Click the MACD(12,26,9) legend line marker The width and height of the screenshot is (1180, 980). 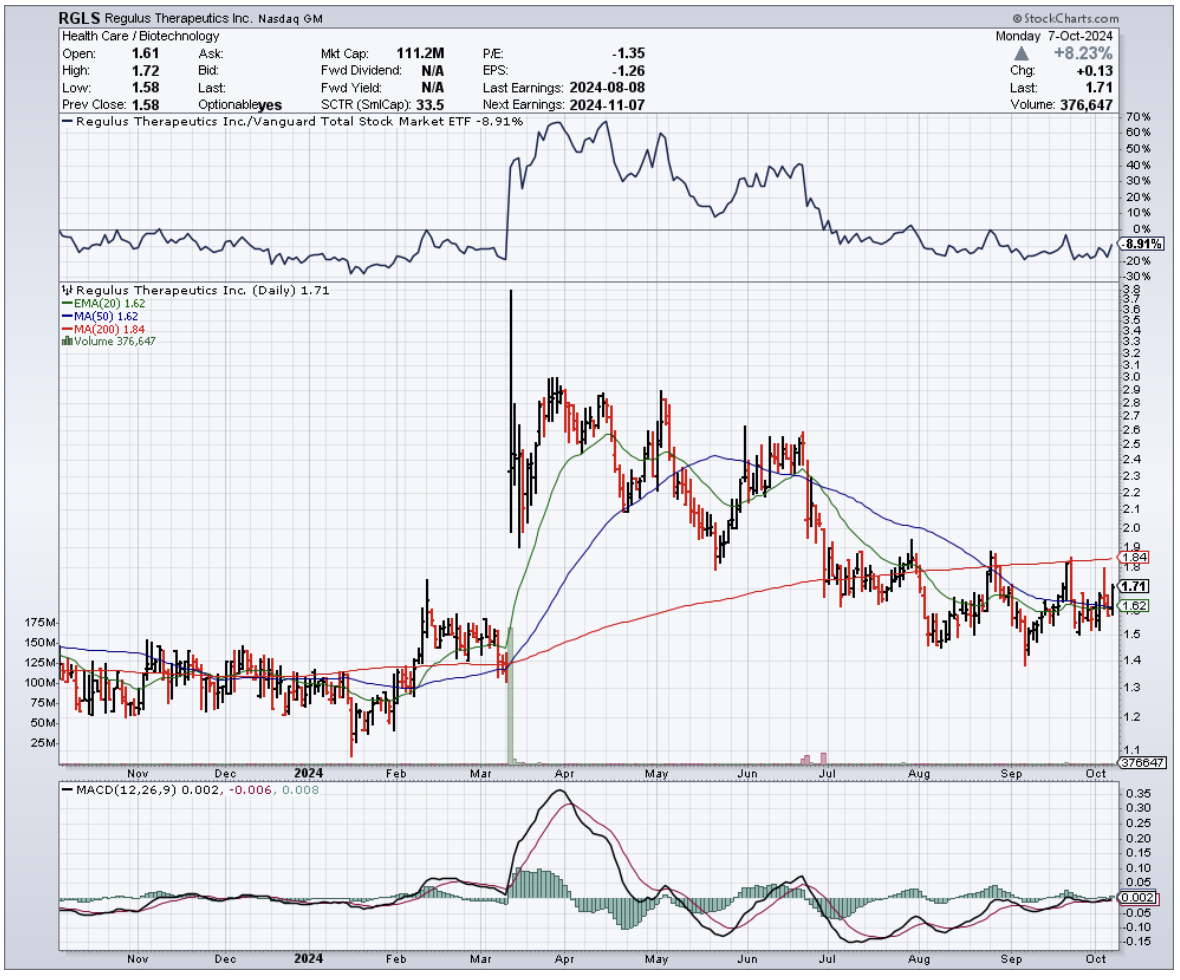click(x=67, y=792)
